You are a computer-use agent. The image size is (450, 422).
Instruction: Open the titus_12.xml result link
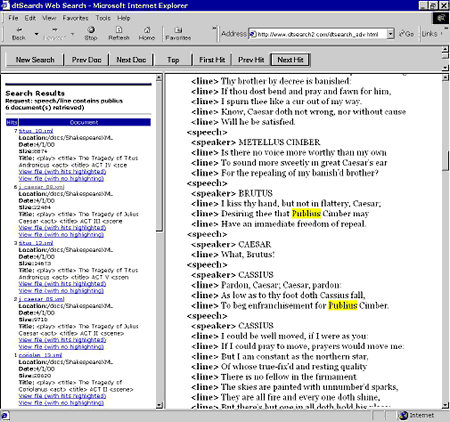[36, 243]
